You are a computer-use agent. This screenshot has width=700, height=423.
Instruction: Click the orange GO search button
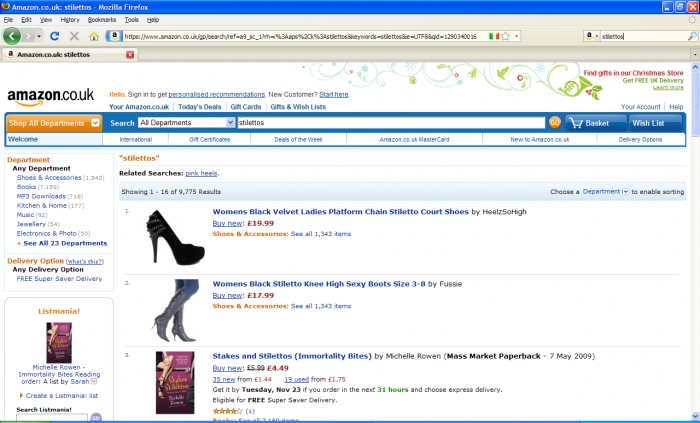pyautogui.click(x=554, y=123)
